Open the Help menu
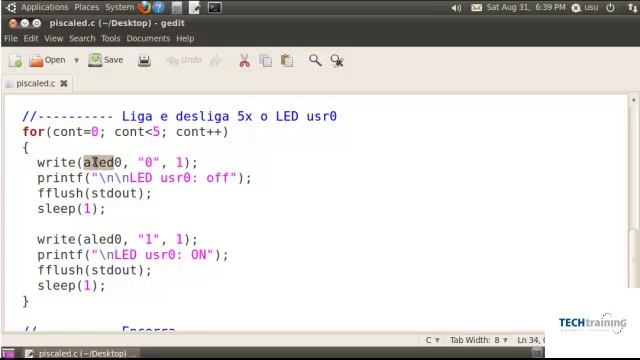This screenshot has width=640, height=360. [x=185, y=38]
